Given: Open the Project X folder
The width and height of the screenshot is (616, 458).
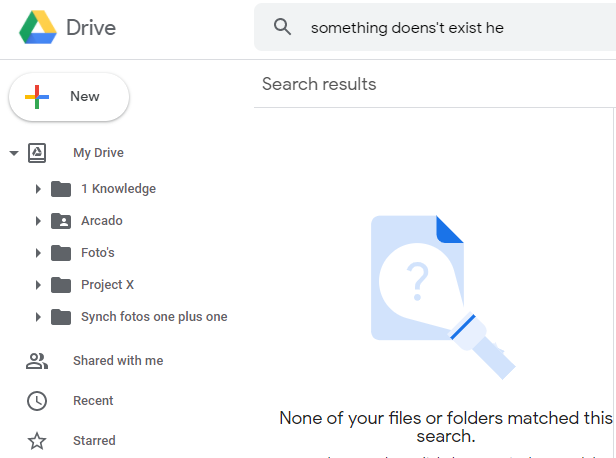Looking at the screenshot, I should [x=107, y=285].
